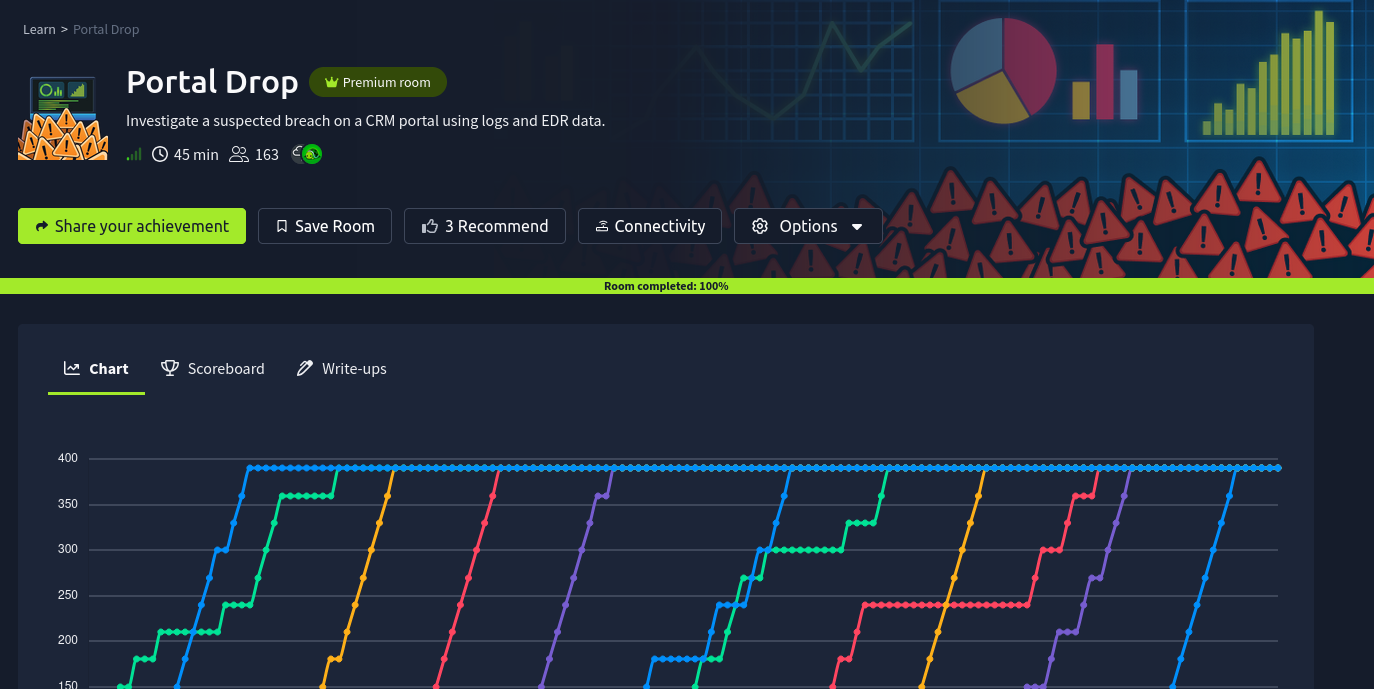Screen dimensions: 1374x689
Task: Open the Options dropdown menu
Action: click(x=808, y=226)
